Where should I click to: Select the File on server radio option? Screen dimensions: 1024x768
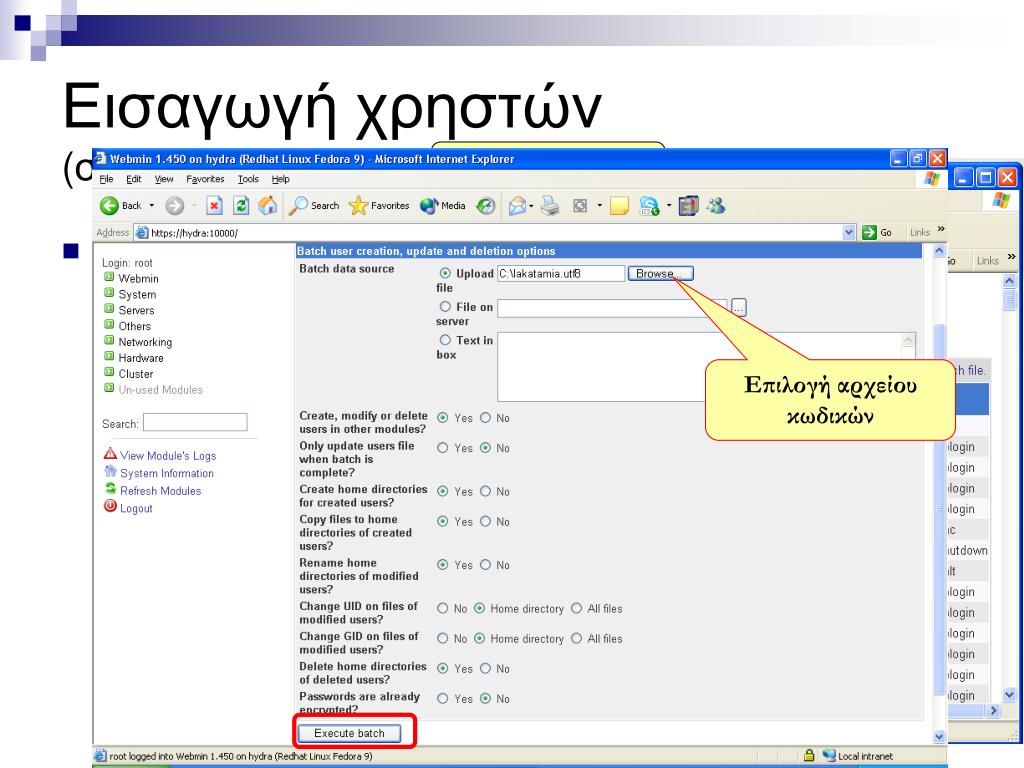coord(445,306)
